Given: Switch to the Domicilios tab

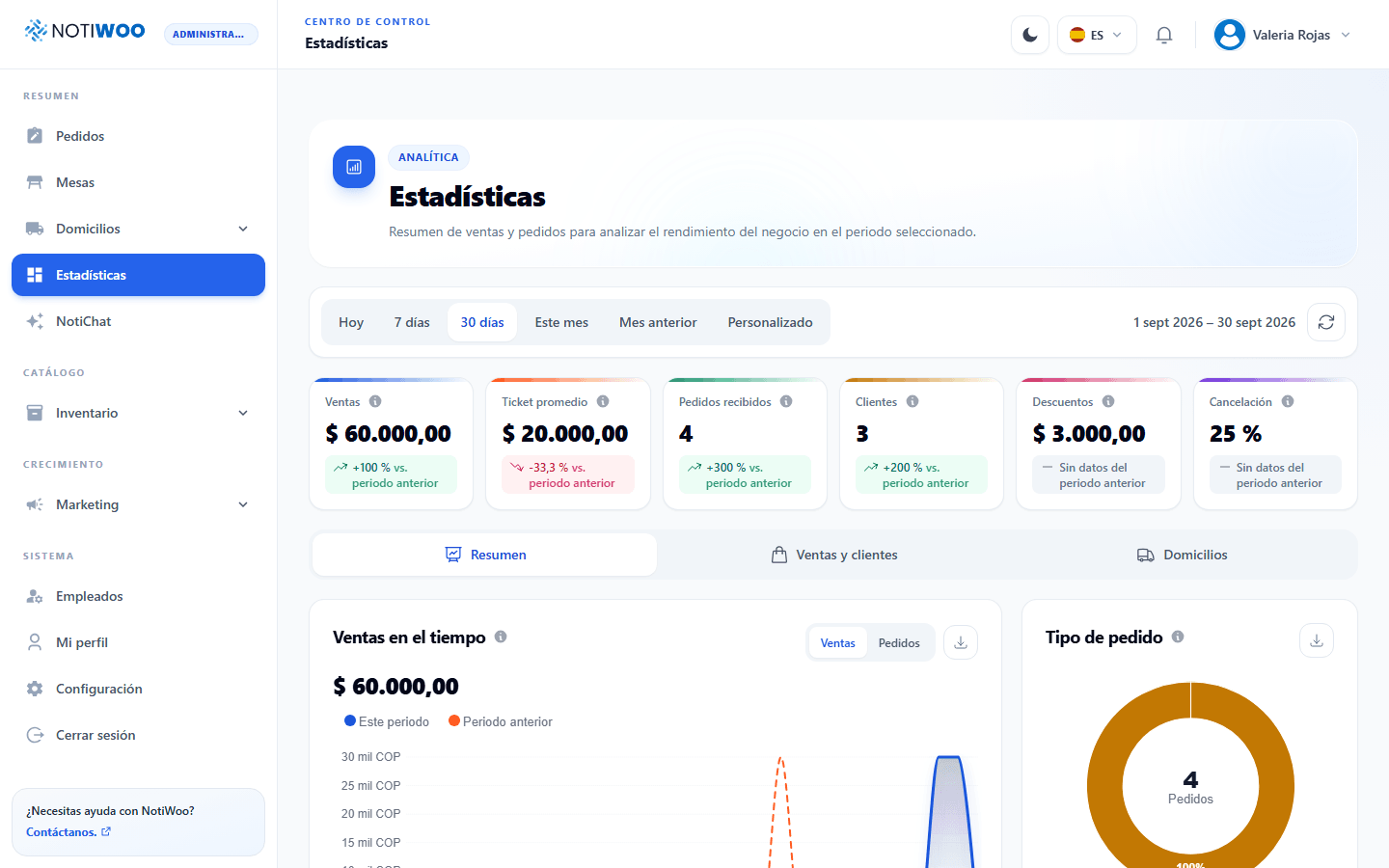Looking at the screenshot, I should click(1182, 555).
